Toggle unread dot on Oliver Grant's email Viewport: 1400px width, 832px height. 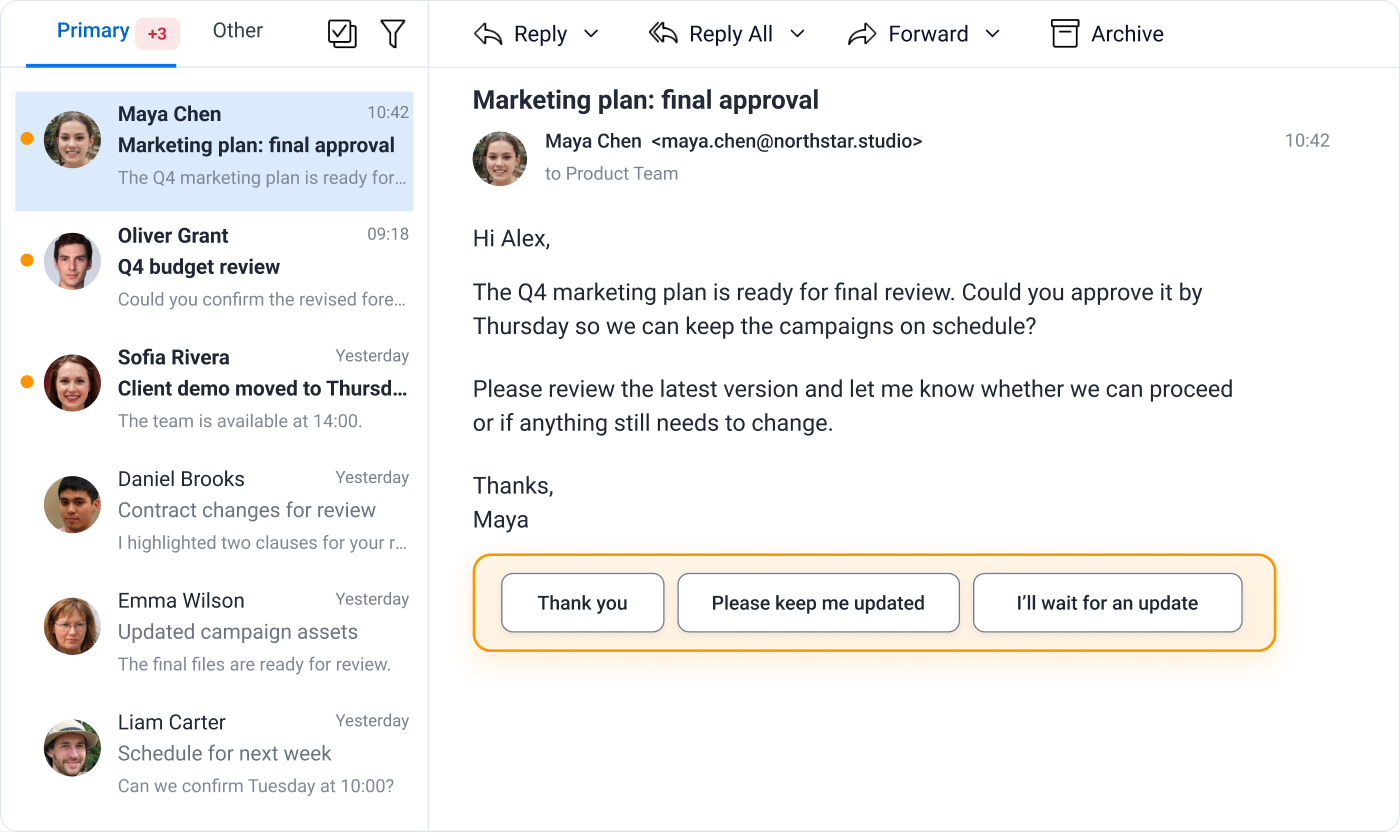(x=27, y=260)
